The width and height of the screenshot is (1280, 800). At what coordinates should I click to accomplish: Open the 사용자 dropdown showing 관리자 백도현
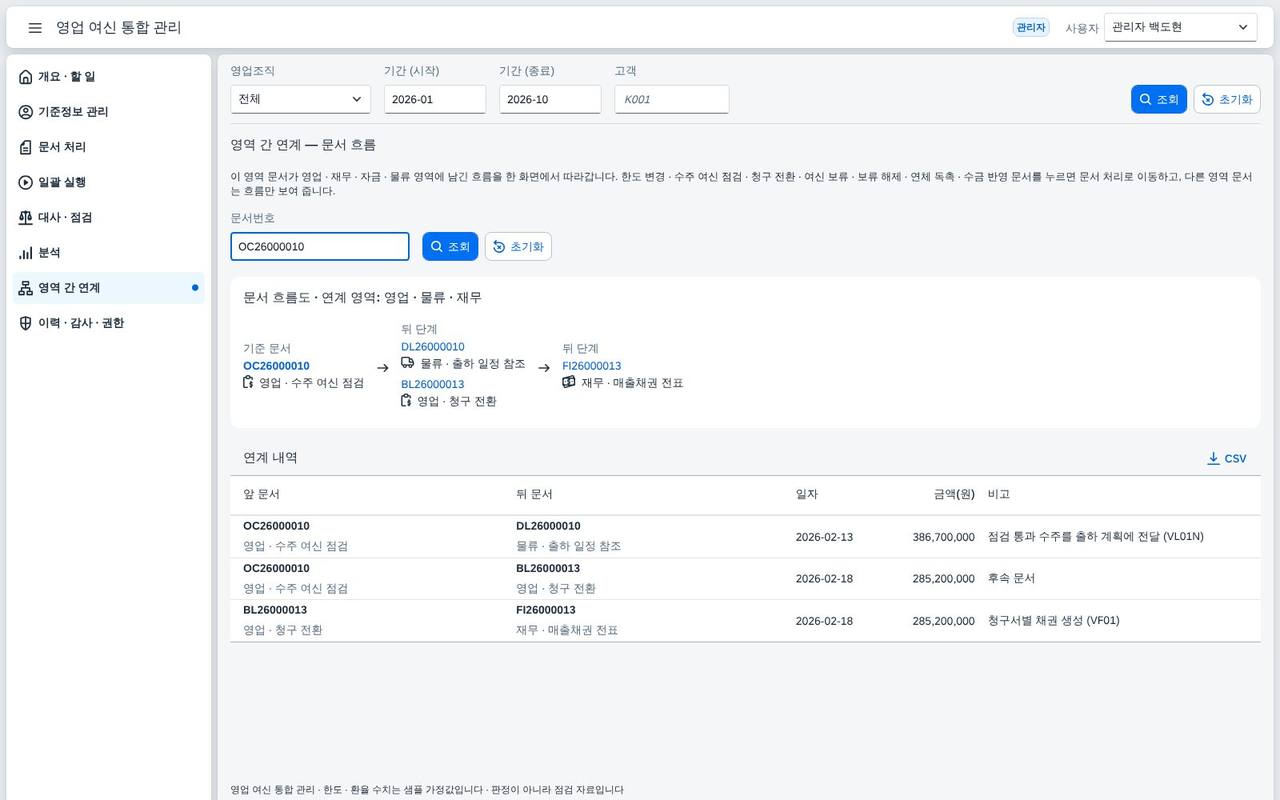(x=1180, y=27)
